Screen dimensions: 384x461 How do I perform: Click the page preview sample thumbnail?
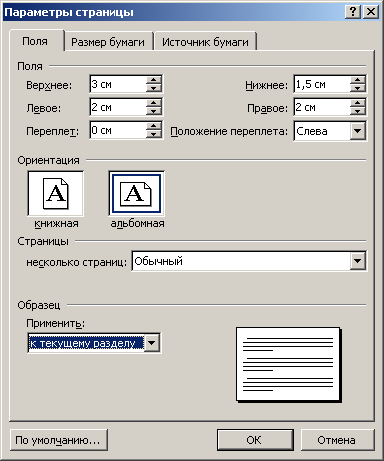tap(288, 365)
